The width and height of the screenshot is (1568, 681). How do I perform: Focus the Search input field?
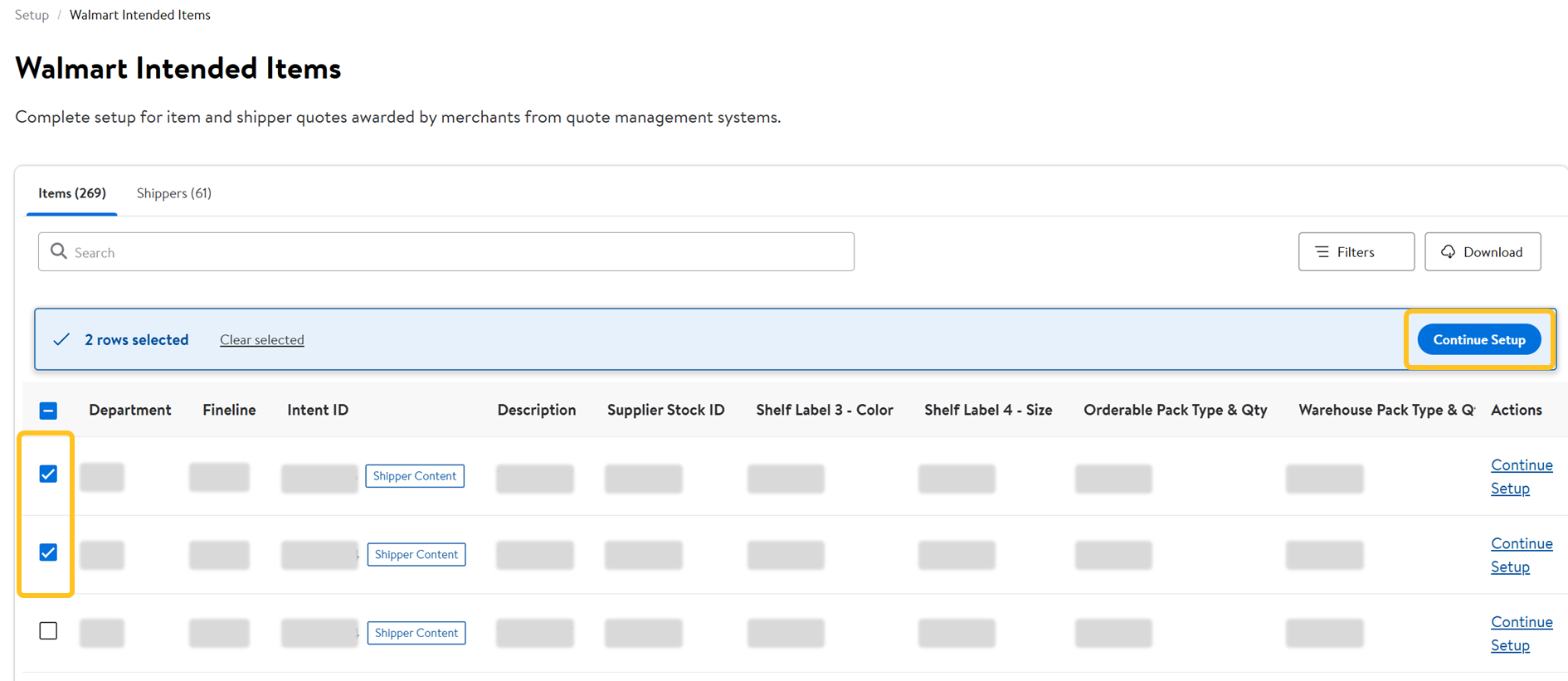click(x=446, y=251)
